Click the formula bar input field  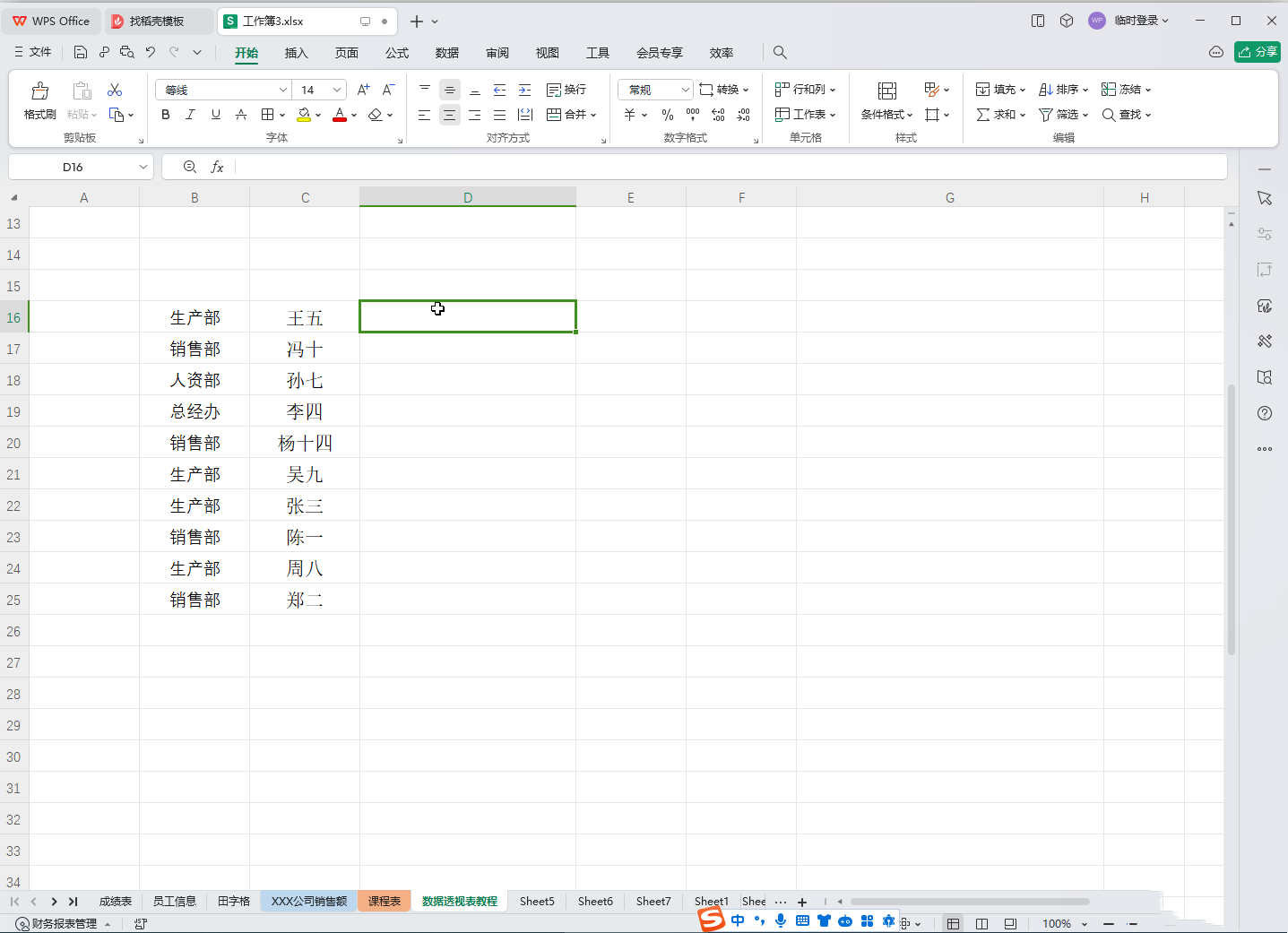pyautogui.click(x=730, y=167)
